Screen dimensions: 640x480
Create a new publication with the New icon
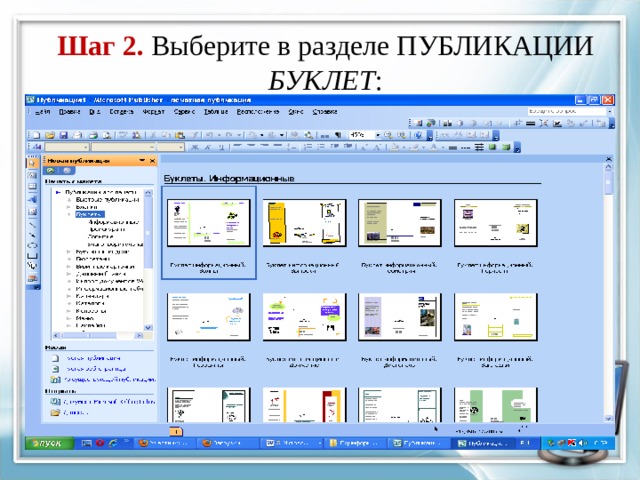(x=36, y=135)
